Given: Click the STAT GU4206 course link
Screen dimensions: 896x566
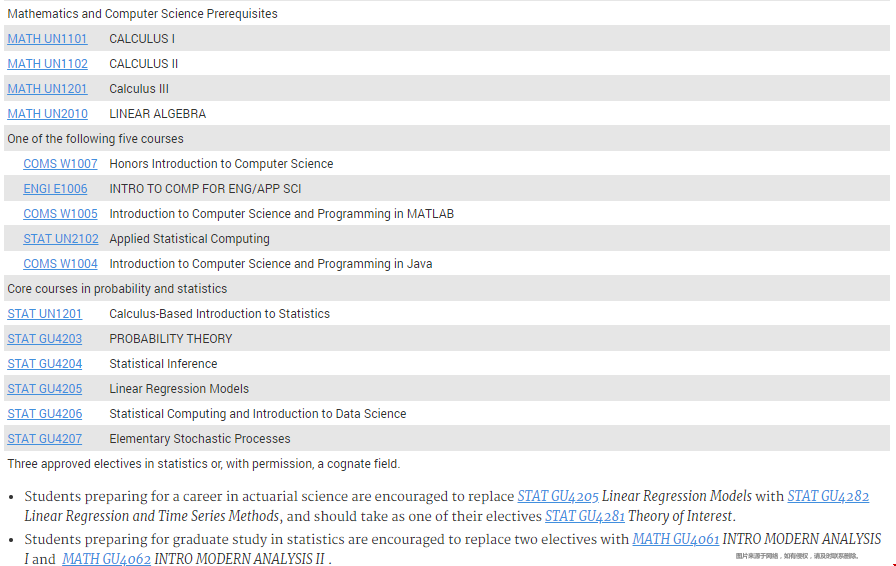Looking at the screenshot, I should coord(45,414).
